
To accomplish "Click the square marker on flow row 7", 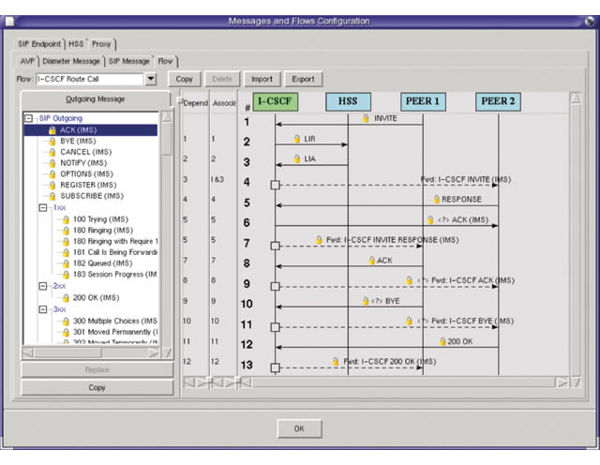I will [x=275, y=246].
